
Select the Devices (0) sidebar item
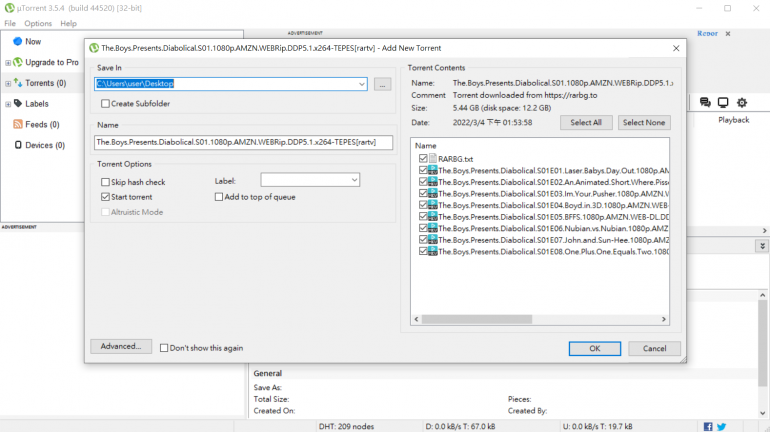coord(45,145)
